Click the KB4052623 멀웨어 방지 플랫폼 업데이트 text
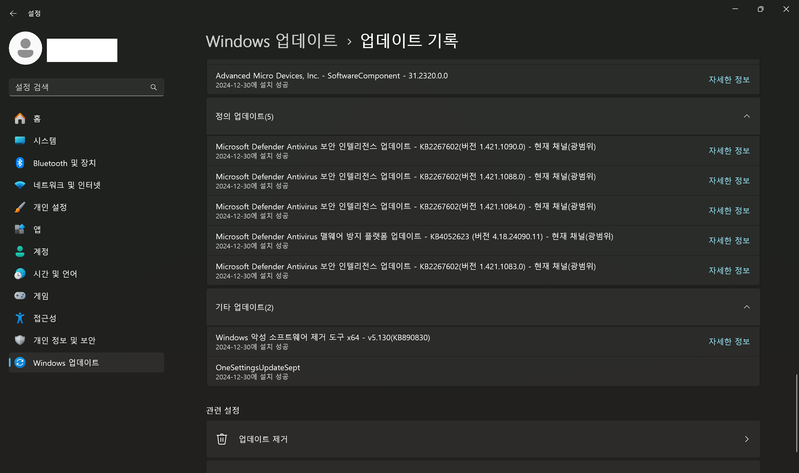The height and width of the screenshot is (473, 799). pos(414,236)
